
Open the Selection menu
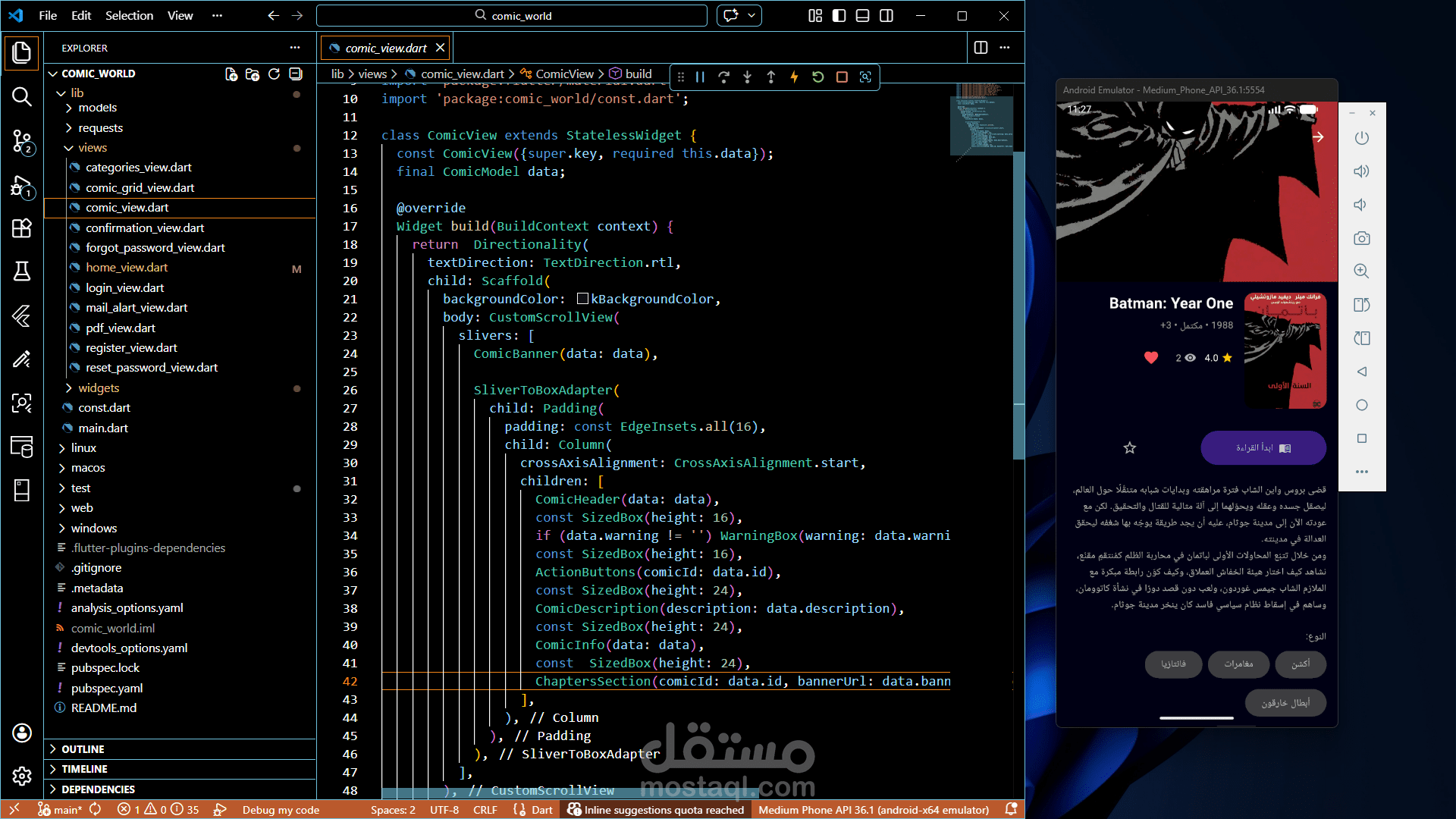point(129,15)
